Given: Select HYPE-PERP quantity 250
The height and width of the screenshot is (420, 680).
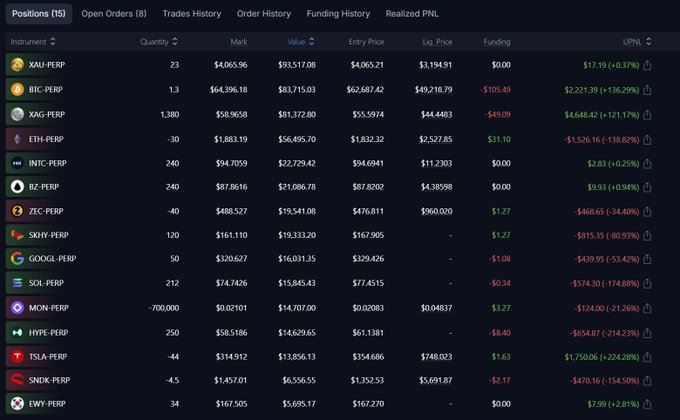Looking at the screenshot, I should tap(172, 332).
